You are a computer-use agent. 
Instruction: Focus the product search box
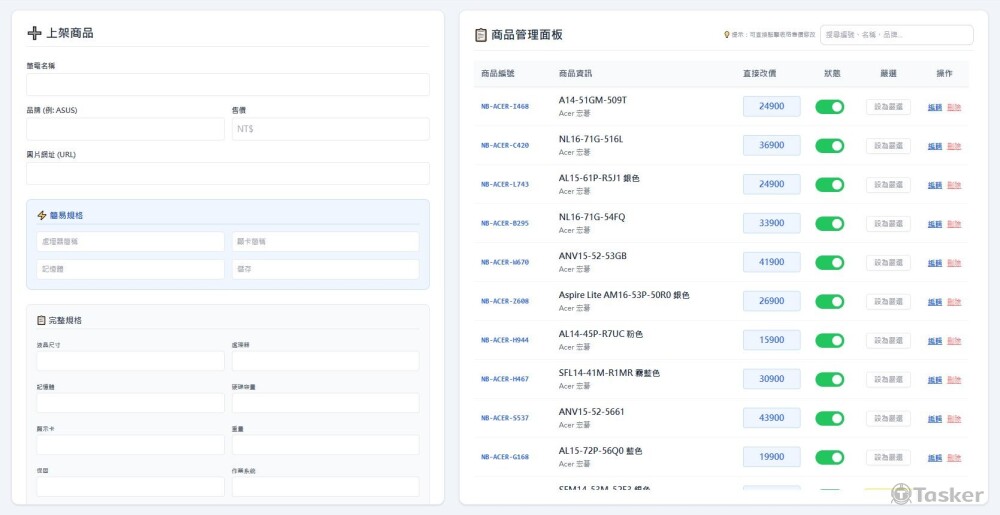pos(896,35)
